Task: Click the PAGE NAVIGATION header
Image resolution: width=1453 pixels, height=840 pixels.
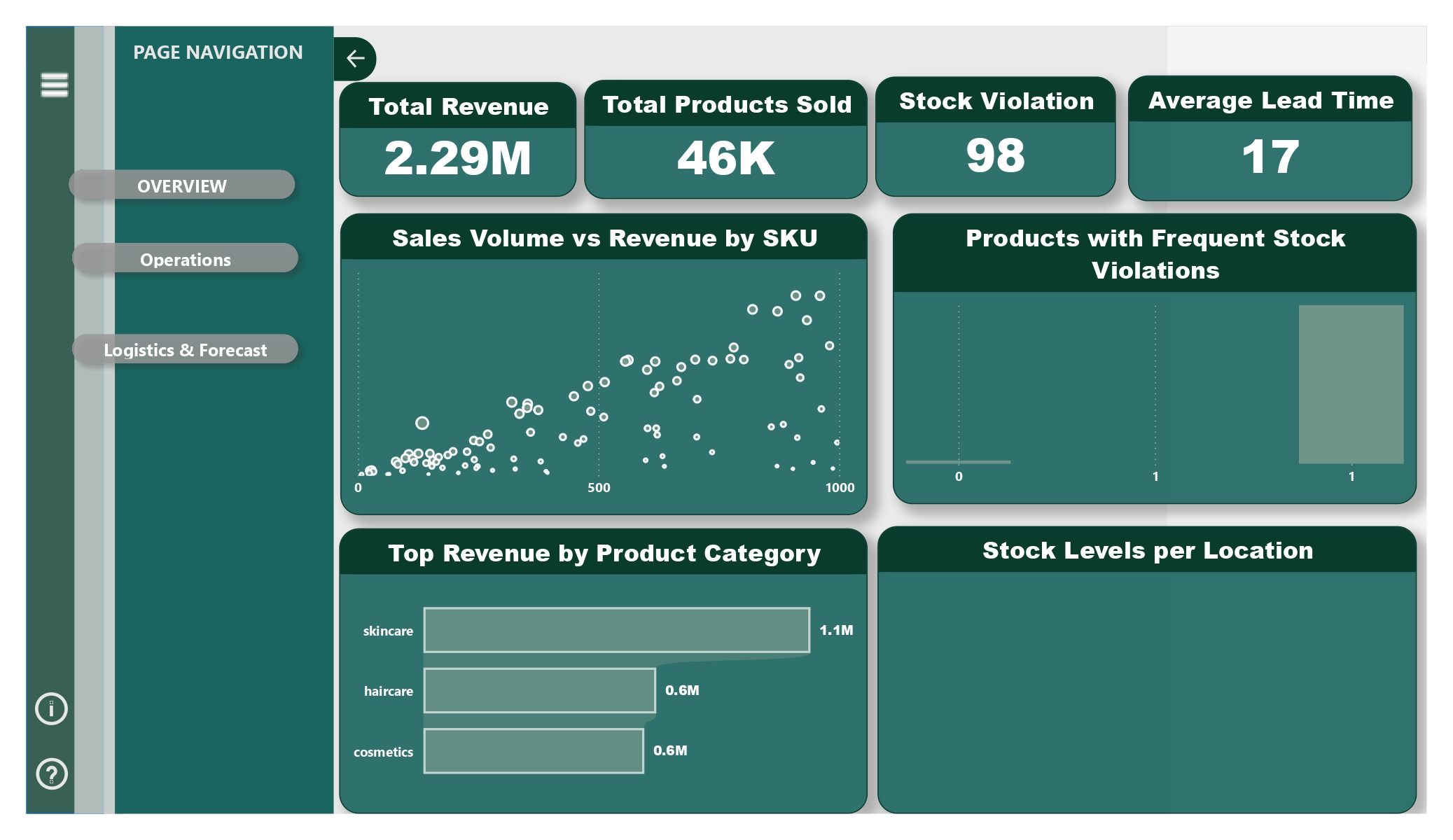Action: coord(218,52)
